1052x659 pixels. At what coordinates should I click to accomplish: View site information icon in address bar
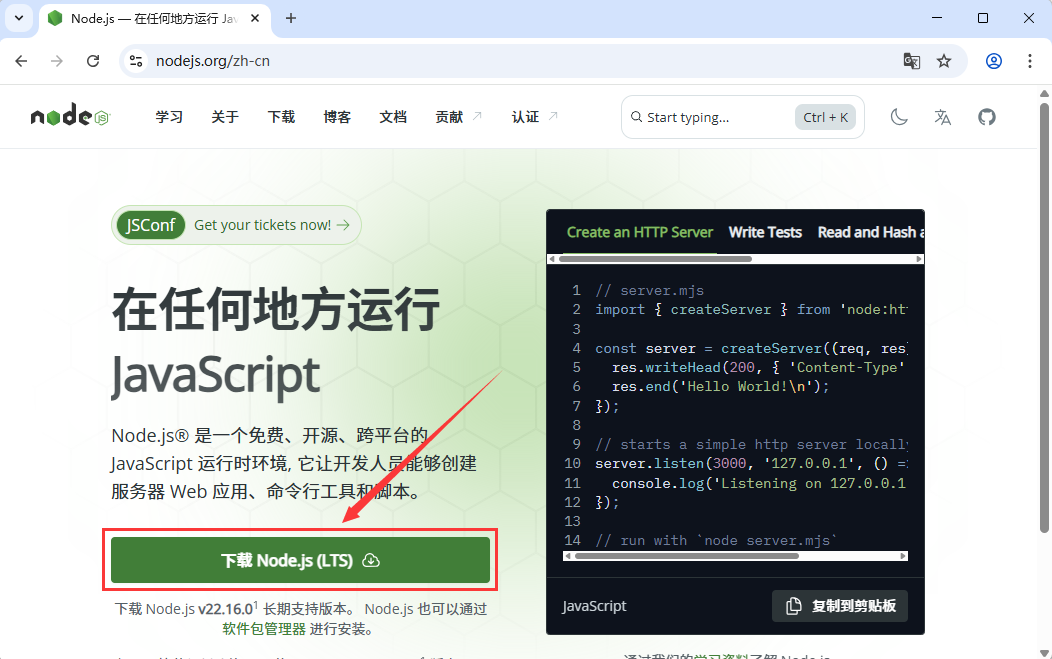point(136,61)
